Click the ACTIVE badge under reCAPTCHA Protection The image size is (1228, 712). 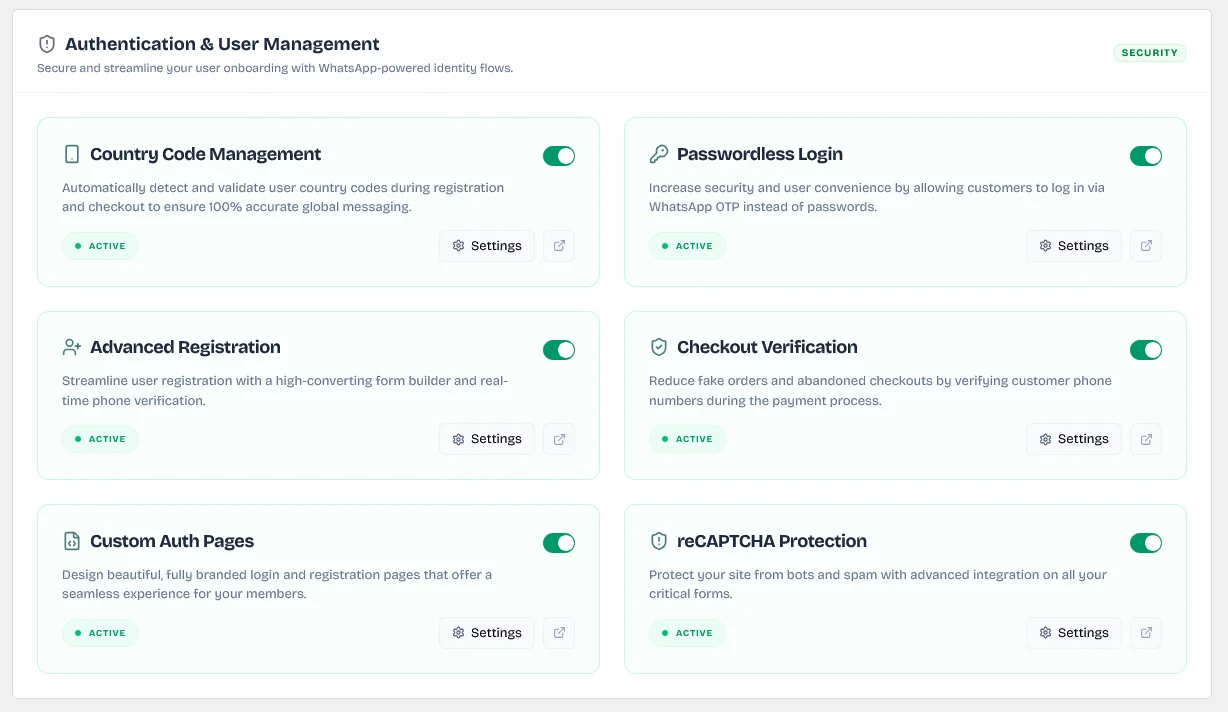coord(687,633)
